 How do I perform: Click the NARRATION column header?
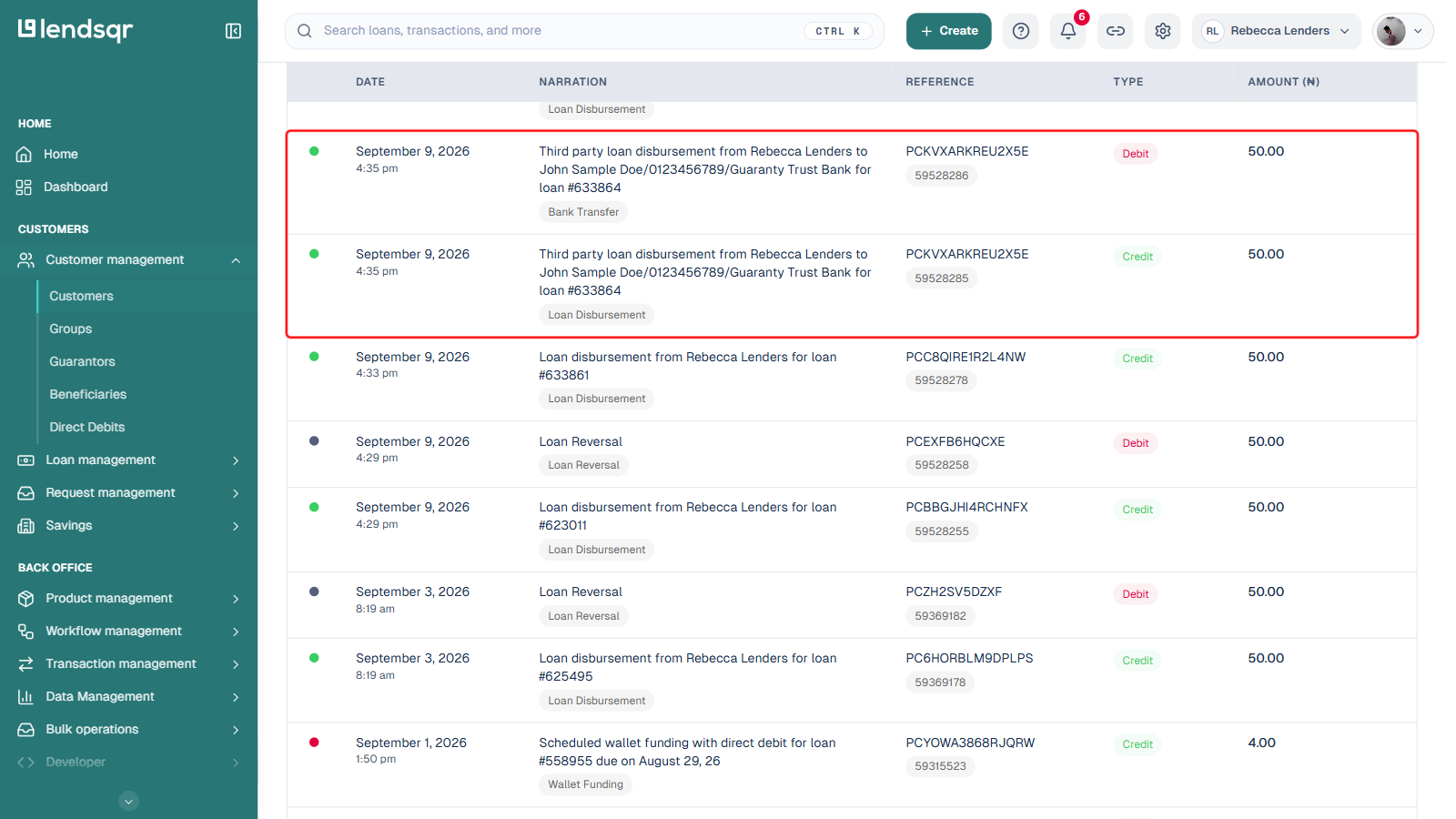[573, 82]
